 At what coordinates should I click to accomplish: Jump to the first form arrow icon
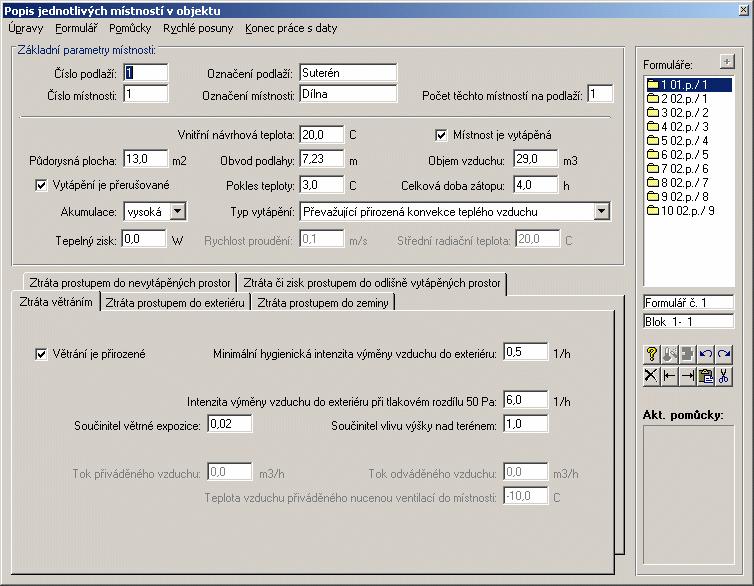pos(669,375)
